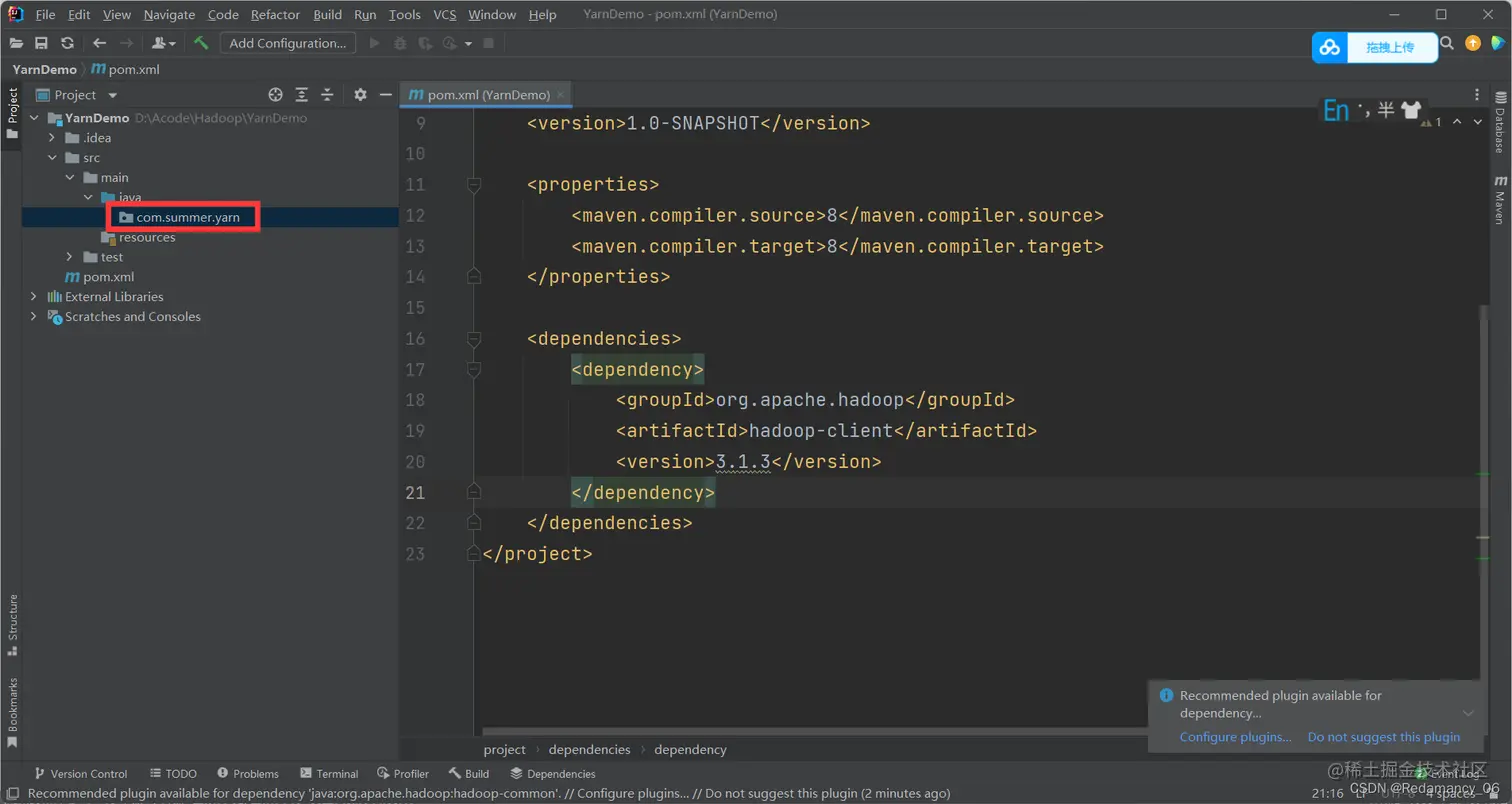Click the warning indicator showing 1
The width and height of the screenshot is (1512, 804).
[x=1431, y=122]
